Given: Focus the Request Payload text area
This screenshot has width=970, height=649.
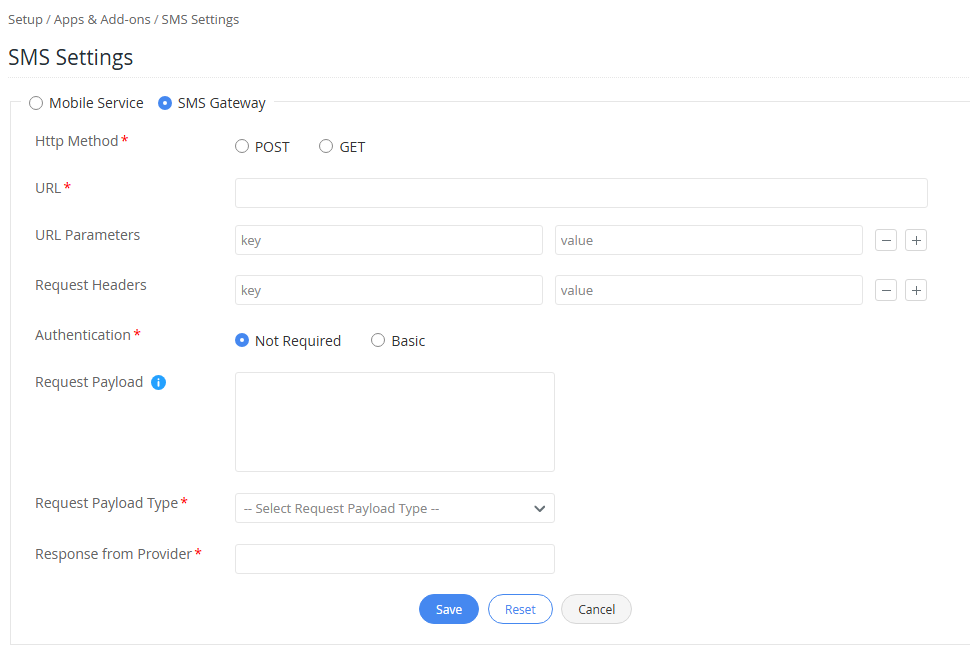Looking at the screenshot, I should 395,422.
